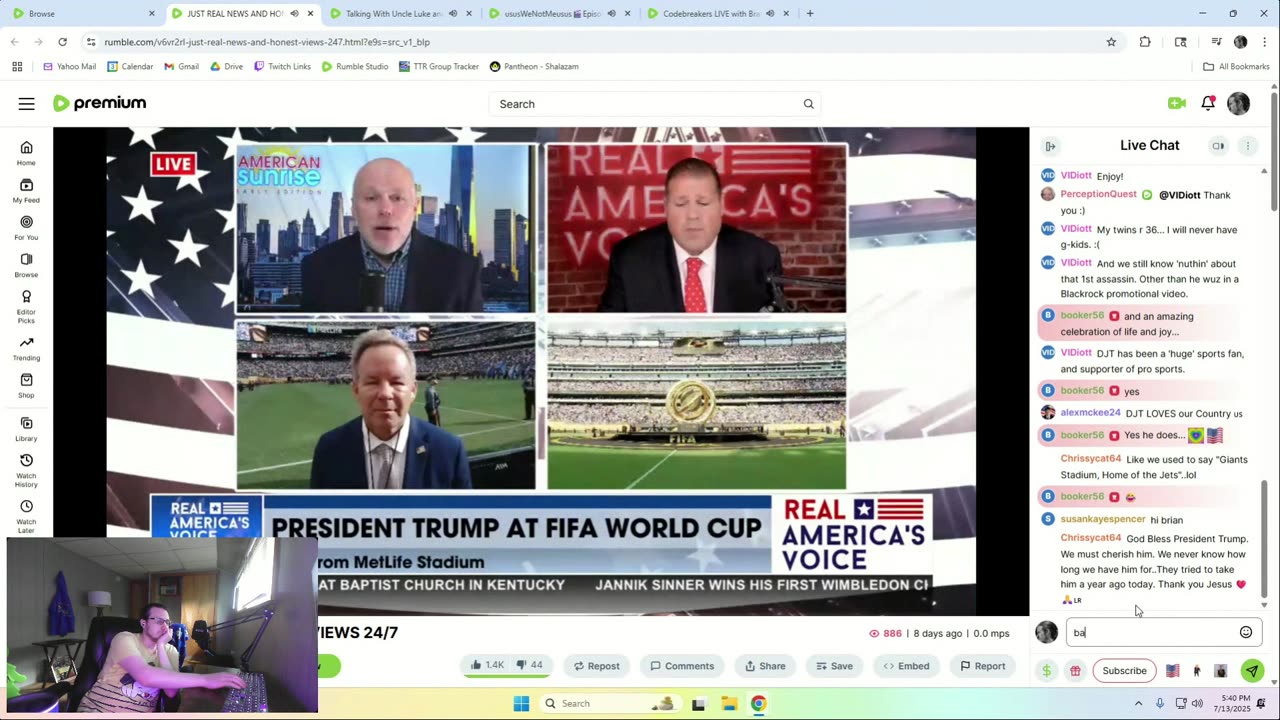Open the For You sidebar section
The height and width of the screenshot is (720, 1280).
point(26,228)
